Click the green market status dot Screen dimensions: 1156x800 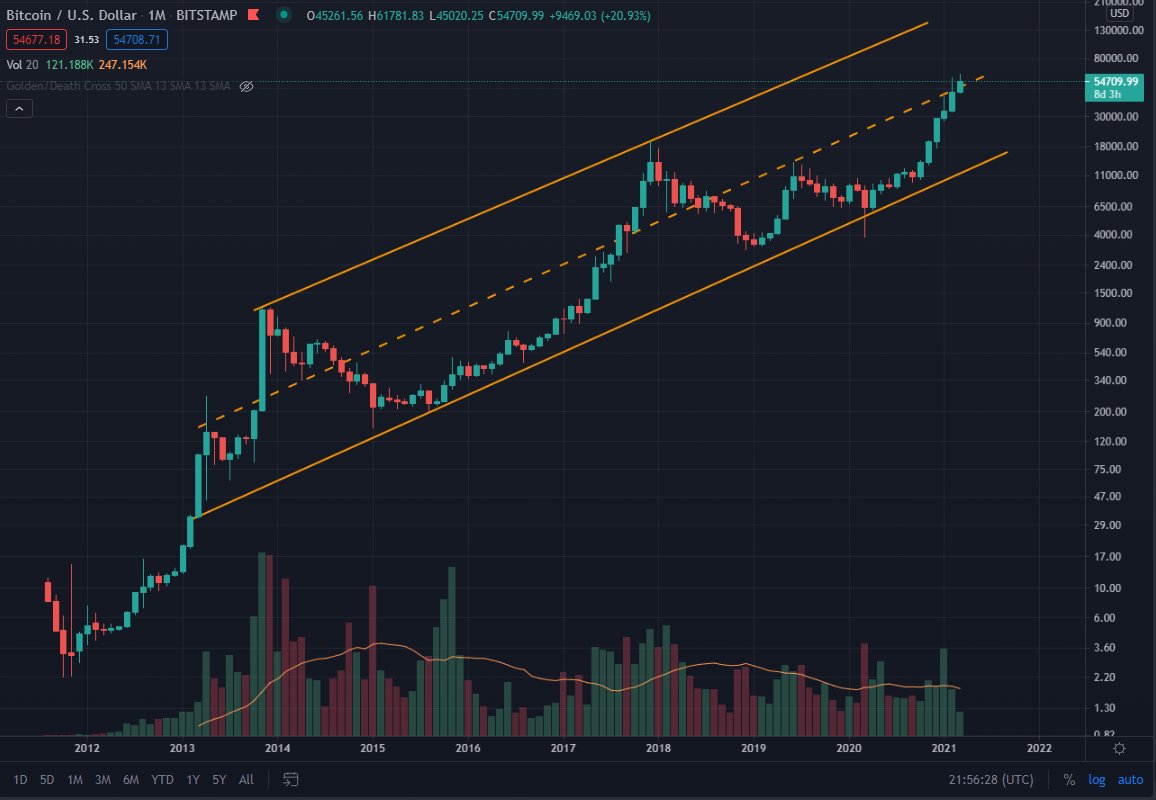pyautogui.click(x=284, y=15)
